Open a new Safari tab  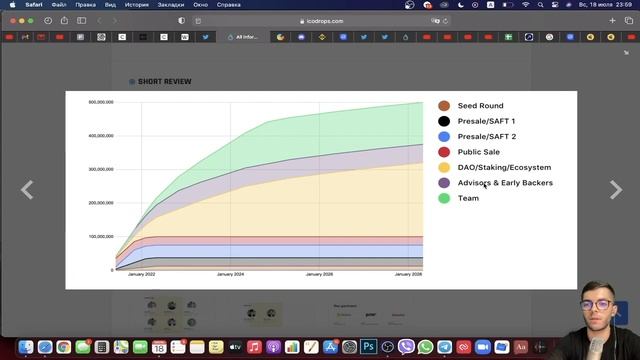pos(612,20)
